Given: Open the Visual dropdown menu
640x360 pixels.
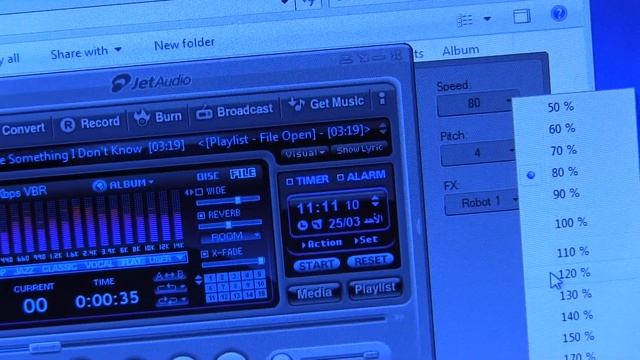Looking at the screenshot, I should click(x=304, y=153).
